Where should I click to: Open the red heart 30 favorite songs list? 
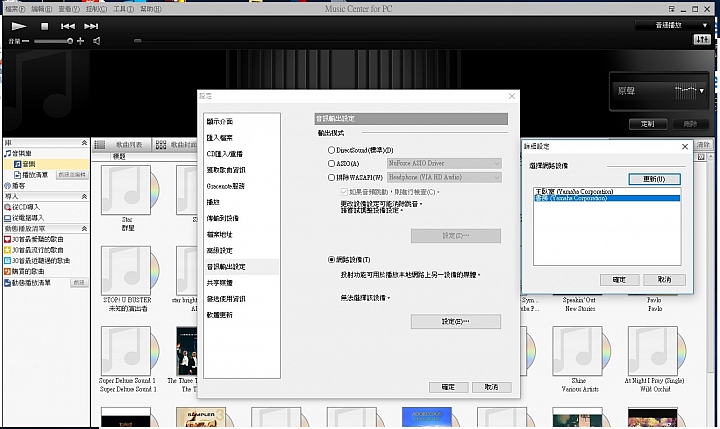click(x=34, y=239)
